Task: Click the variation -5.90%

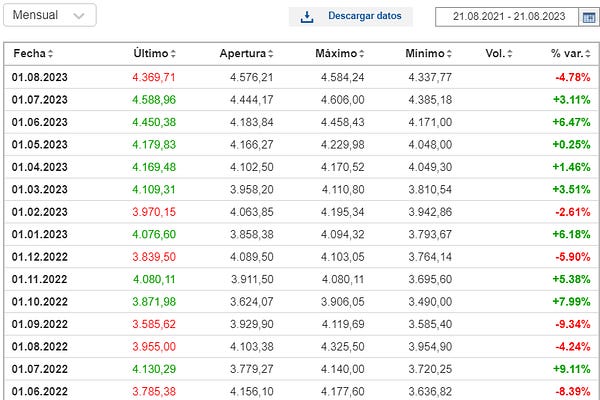Action: pyautogui.click(x=573, y=257)
